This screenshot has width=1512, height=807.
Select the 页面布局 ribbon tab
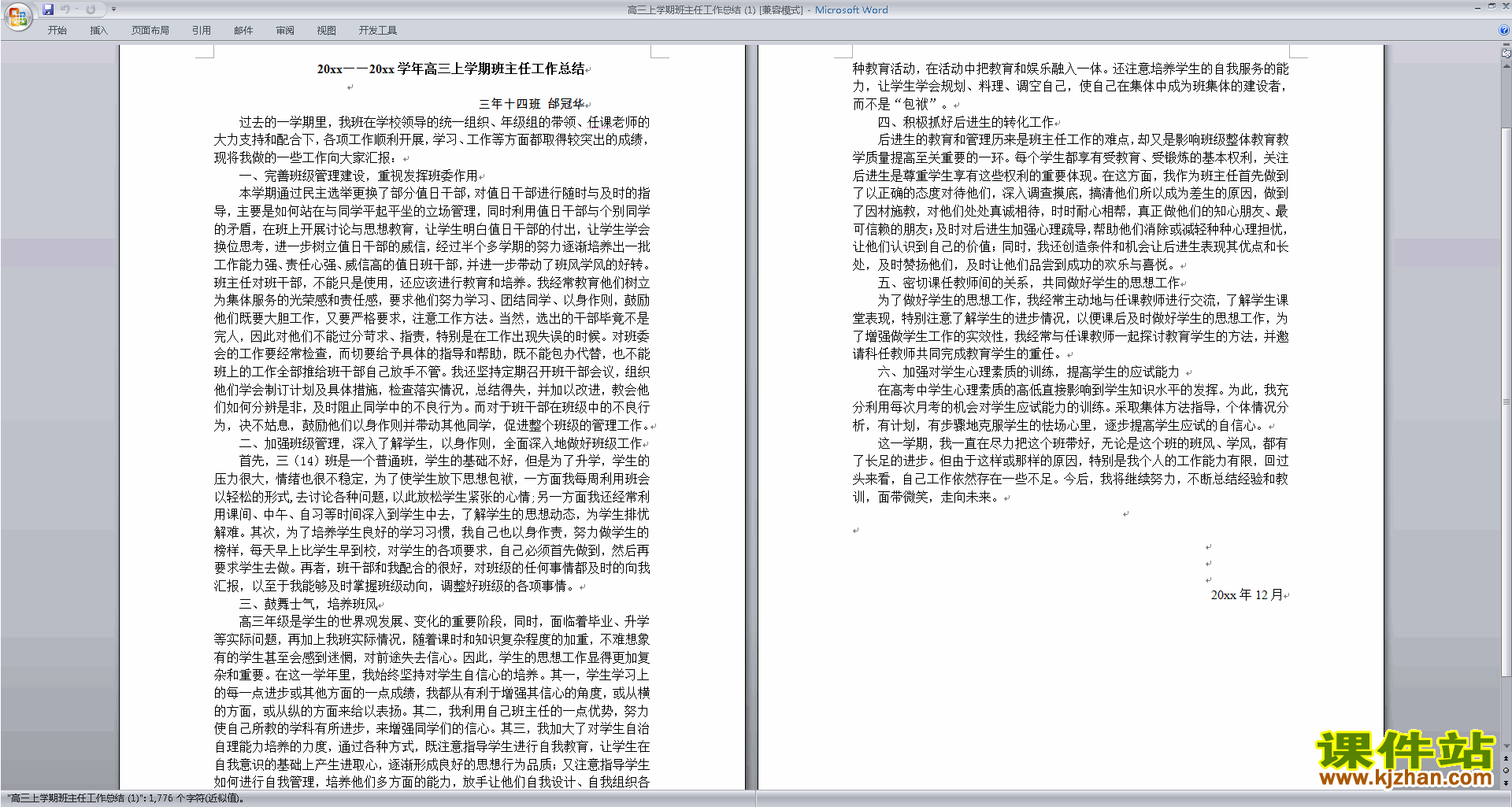point(150,31)
